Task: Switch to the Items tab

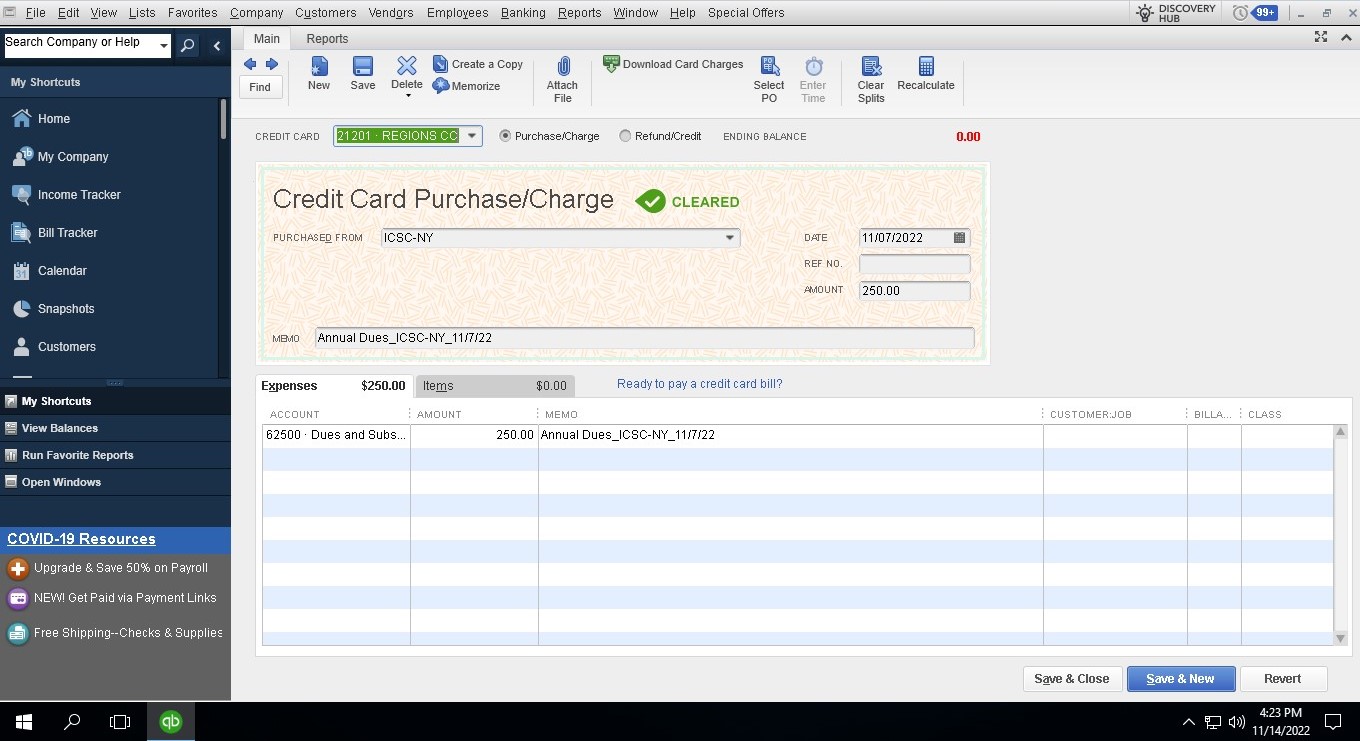Action: [x=495, y=386]
